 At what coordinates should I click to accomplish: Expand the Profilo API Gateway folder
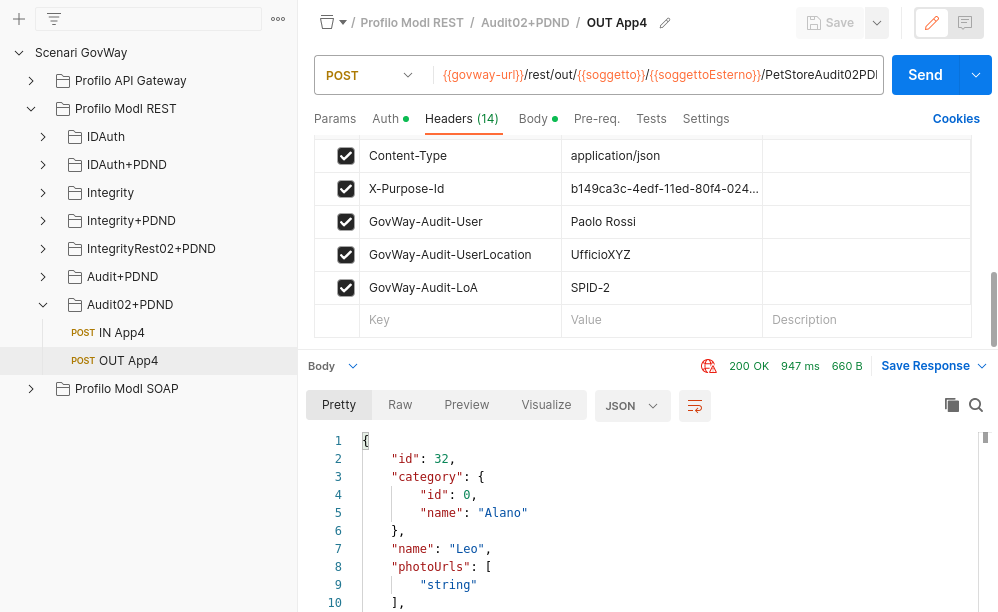pyautogui.click(x=31, y=81)
